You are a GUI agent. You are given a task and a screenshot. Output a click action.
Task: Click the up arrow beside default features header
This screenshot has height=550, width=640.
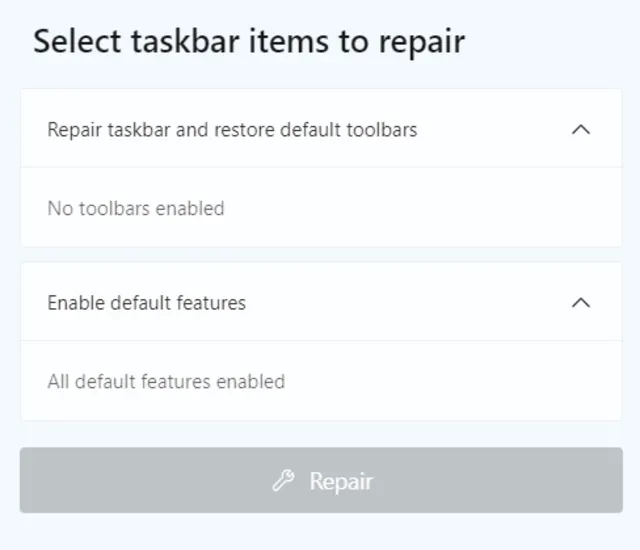click(580, 302)
